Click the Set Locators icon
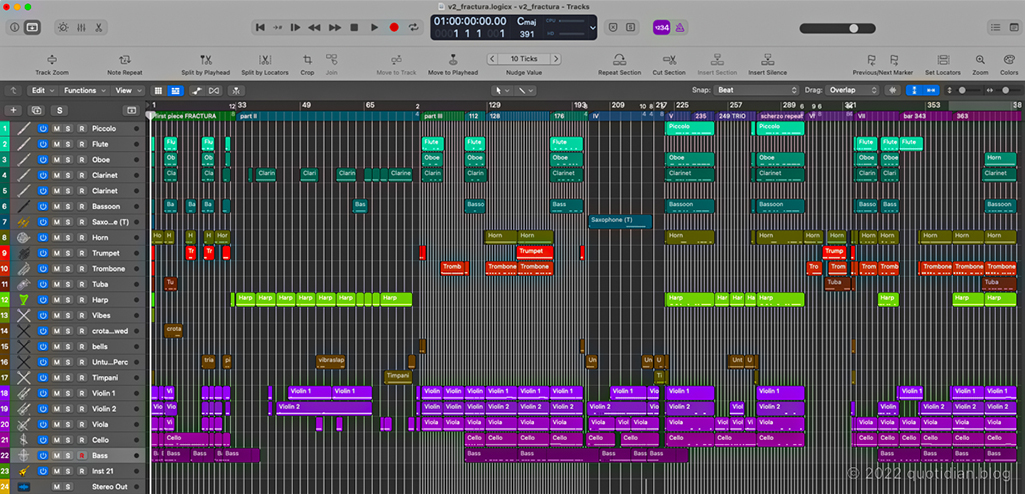 point(943,59)
